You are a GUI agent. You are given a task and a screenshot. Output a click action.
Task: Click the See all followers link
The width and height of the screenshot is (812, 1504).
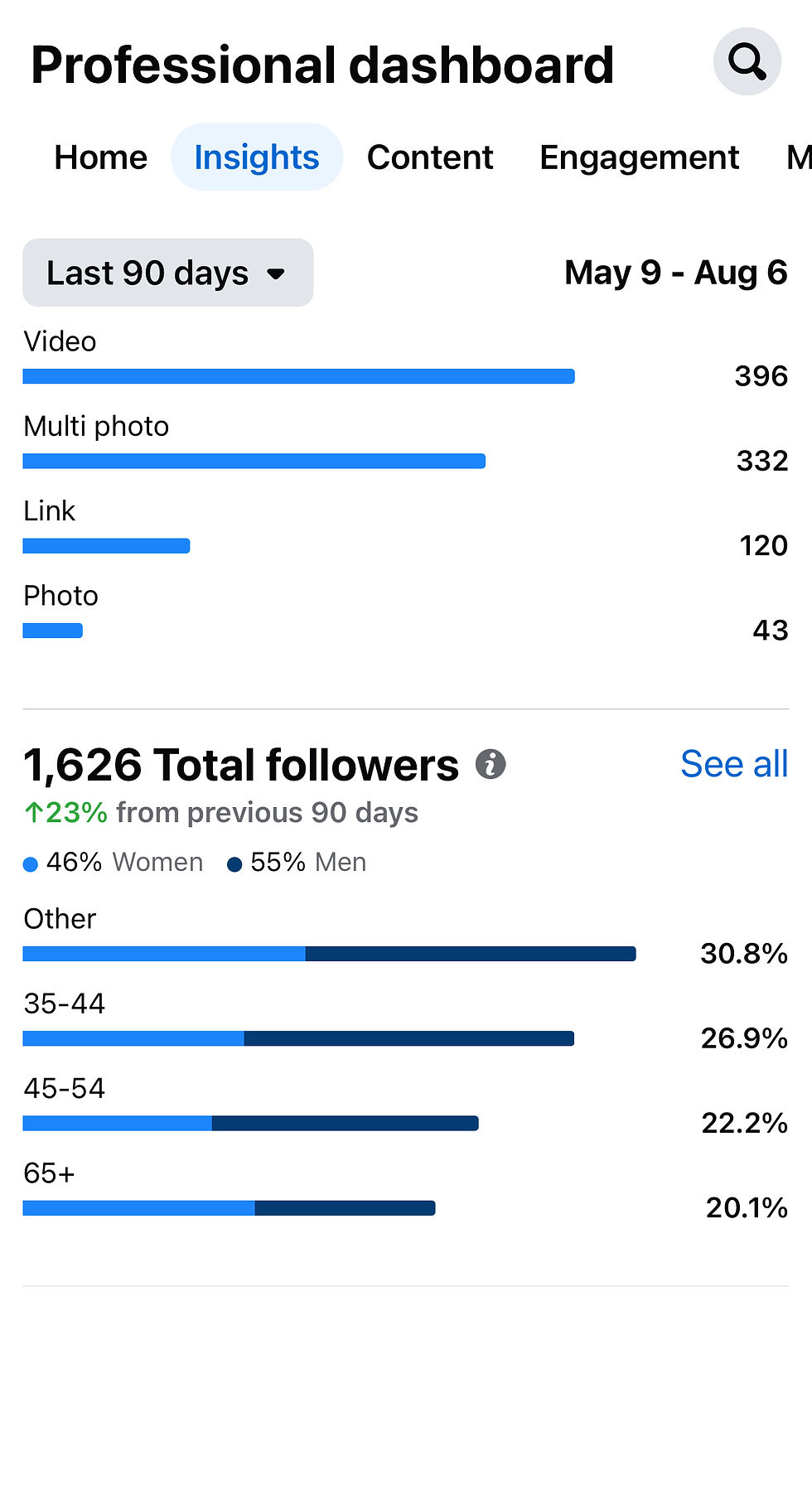[734, 763]
